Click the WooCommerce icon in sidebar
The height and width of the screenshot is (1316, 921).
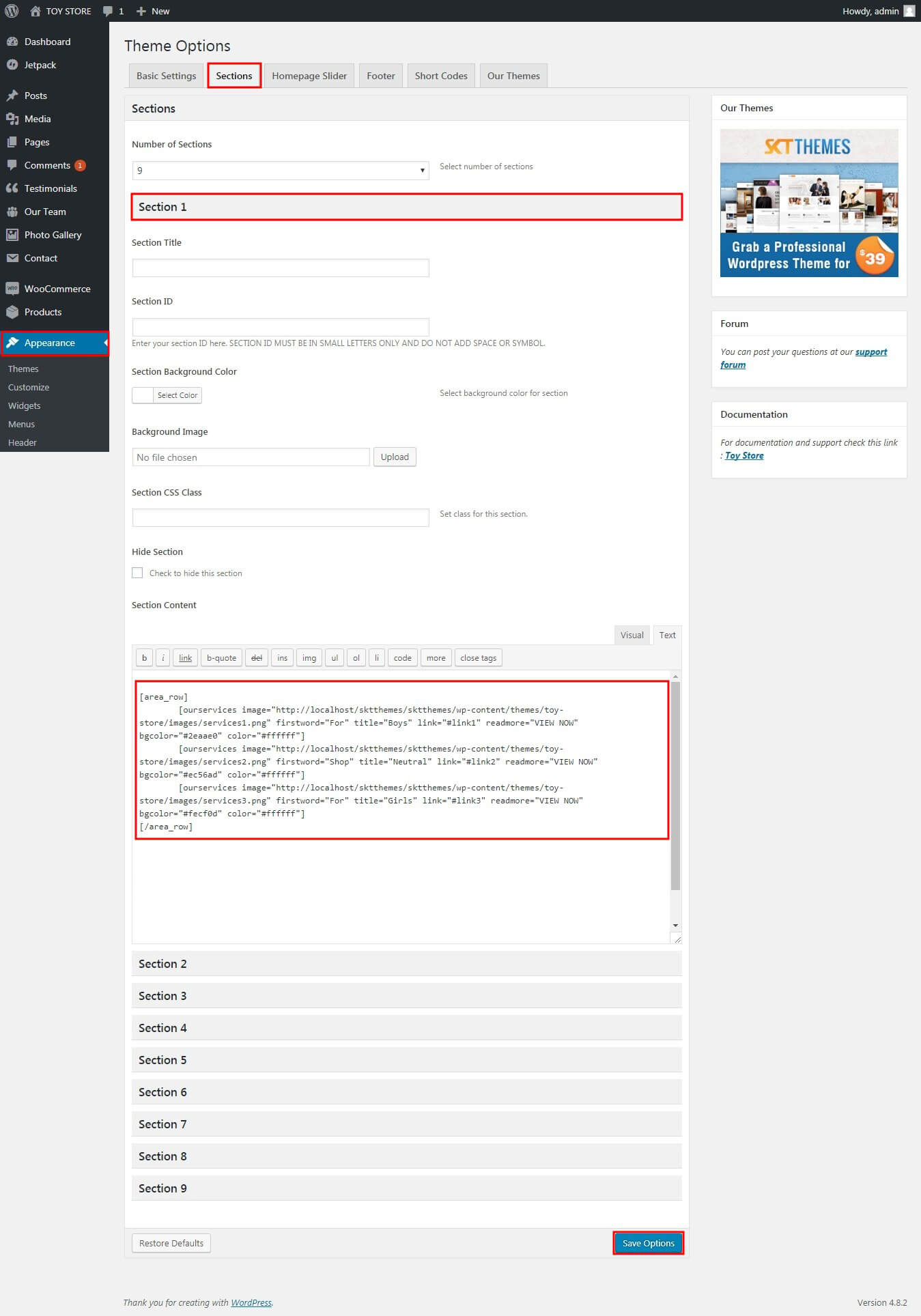tap(12, 289)
